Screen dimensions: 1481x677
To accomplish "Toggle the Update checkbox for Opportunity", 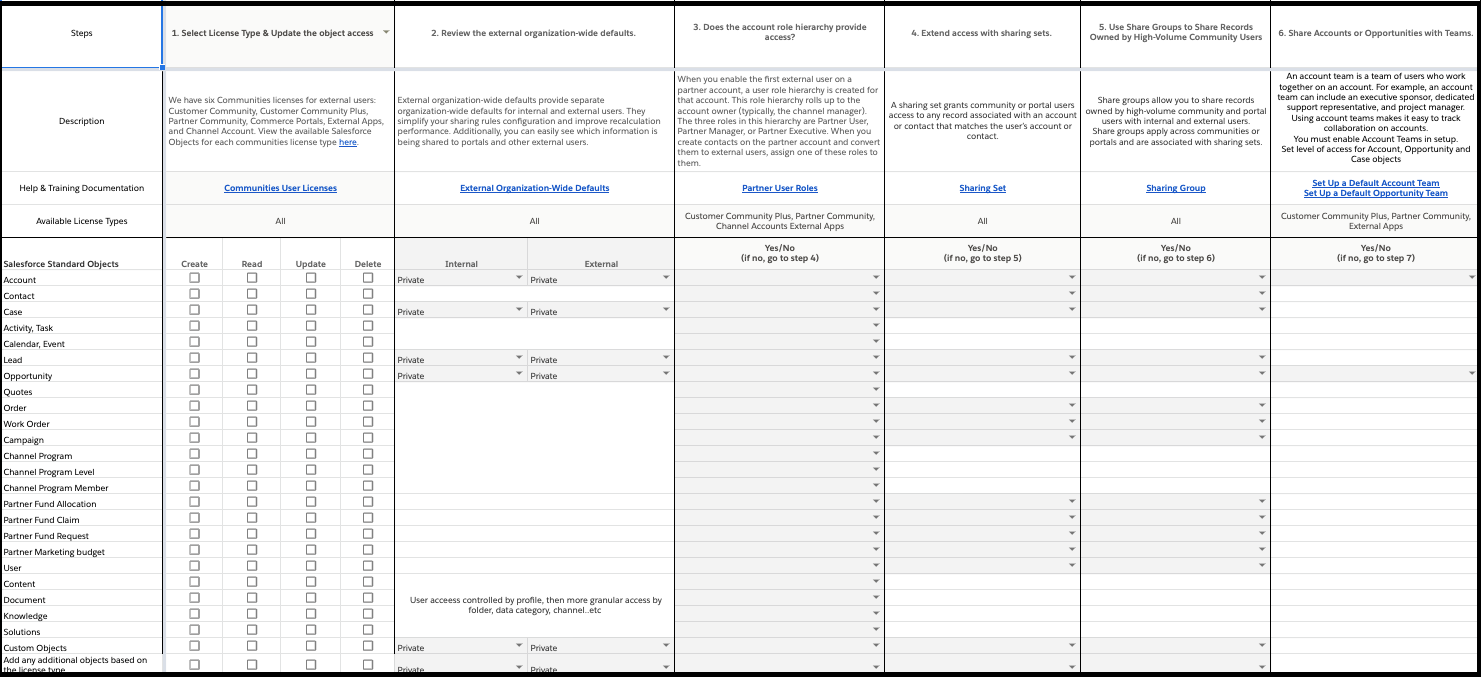I will click(x=310, y=376).
